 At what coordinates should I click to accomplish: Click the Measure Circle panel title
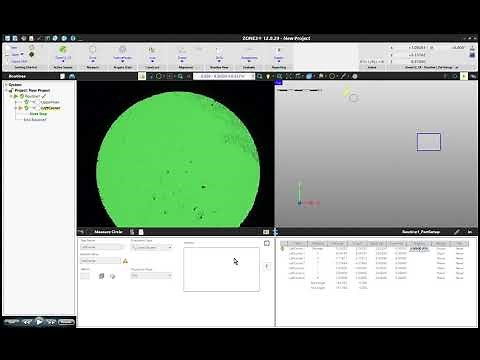(108, 232)
